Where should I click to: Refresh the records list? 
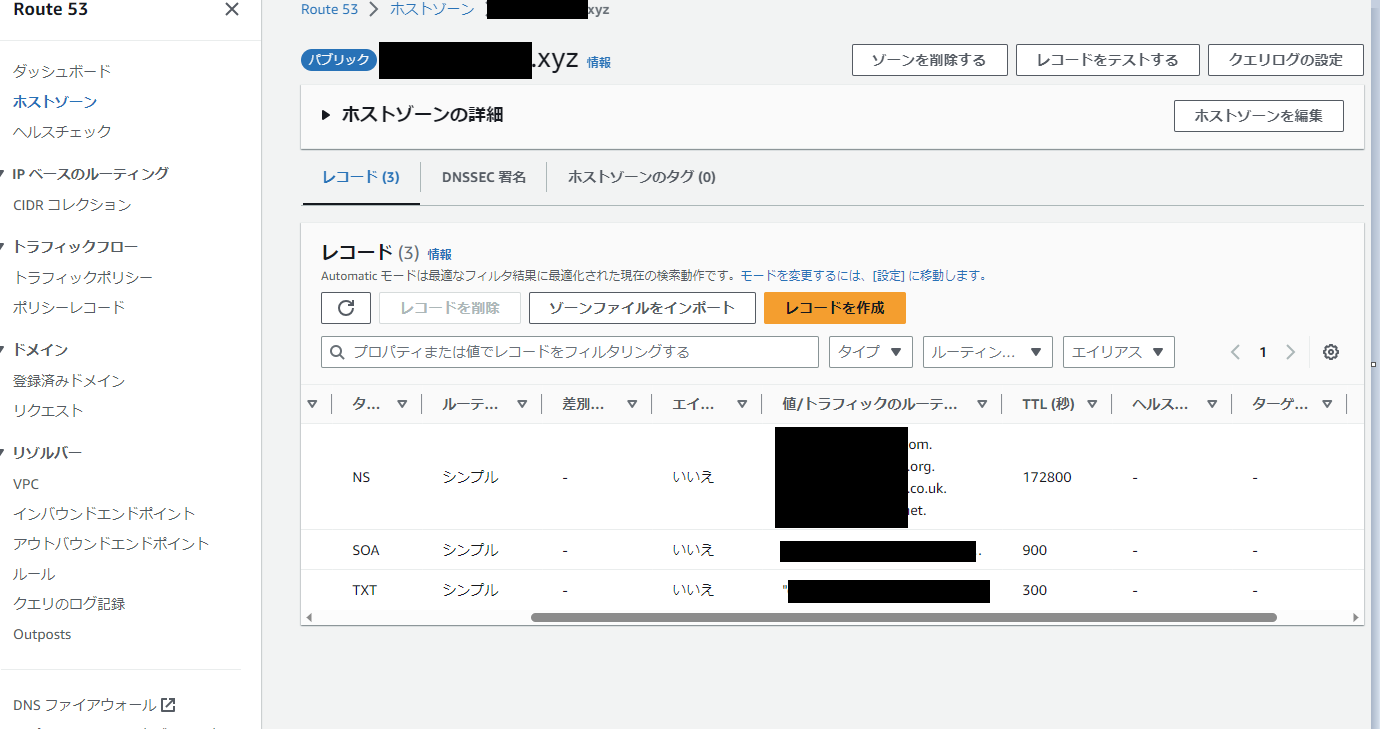pyautogui.click(x=346, y=308)
